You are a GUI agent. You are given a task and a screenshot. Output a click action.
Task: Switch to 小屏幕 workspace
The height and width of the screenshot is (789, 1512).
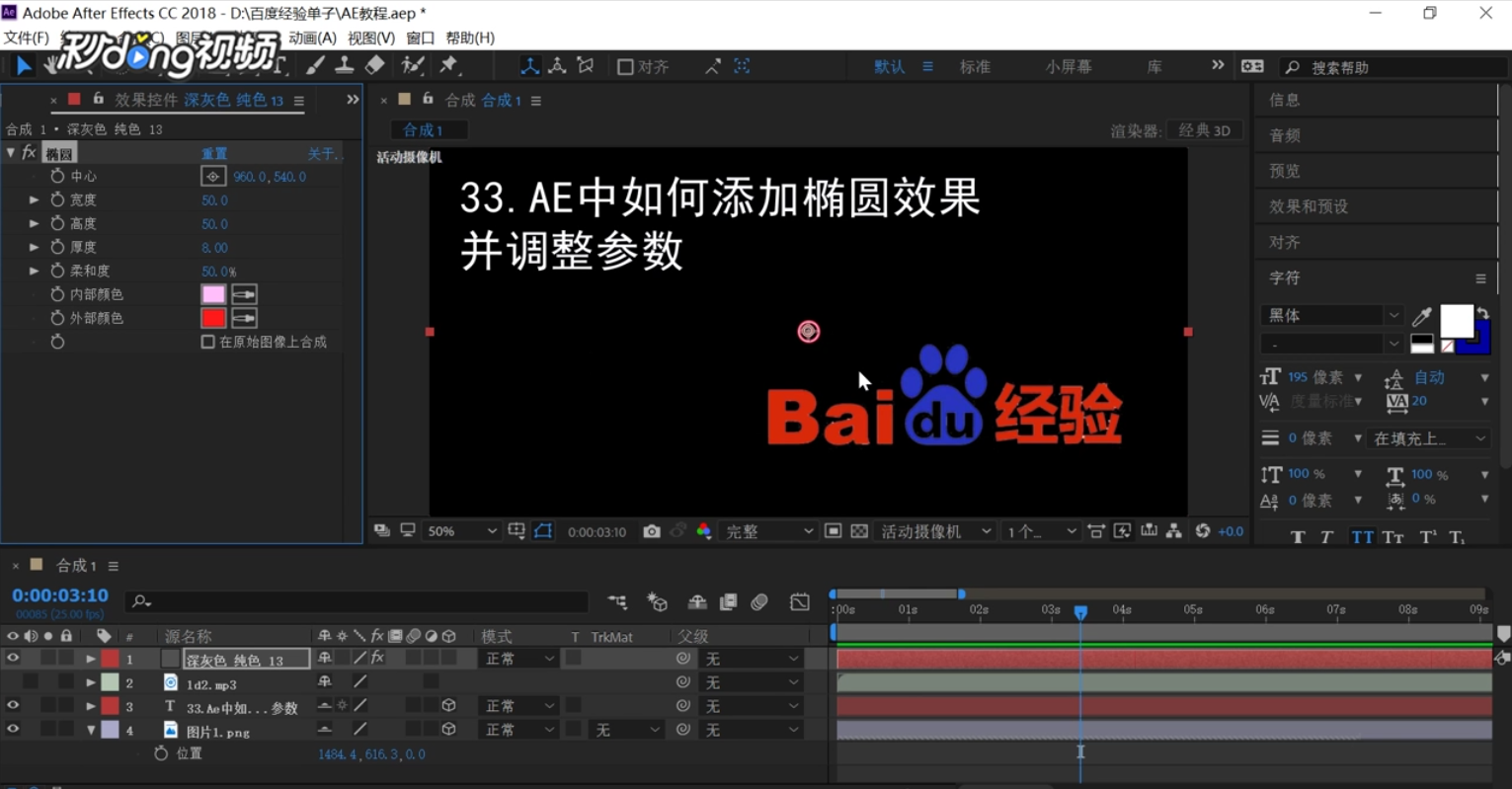(1069, 67)
